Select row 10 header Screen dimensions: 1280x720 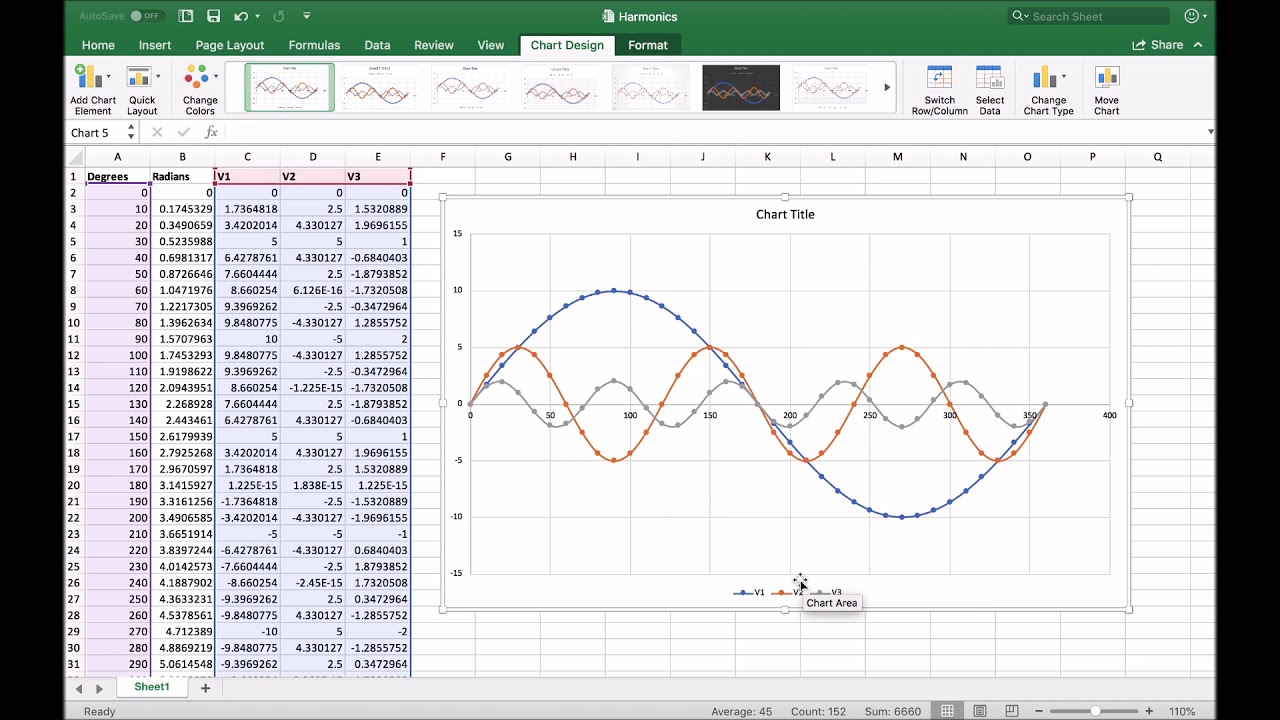click(x=74, y=322)
